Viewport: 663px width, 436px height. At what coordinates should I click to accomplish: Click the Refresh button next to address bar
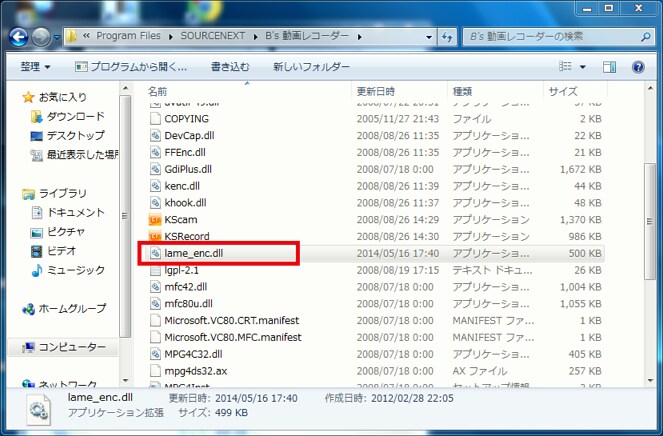(447, 37)
